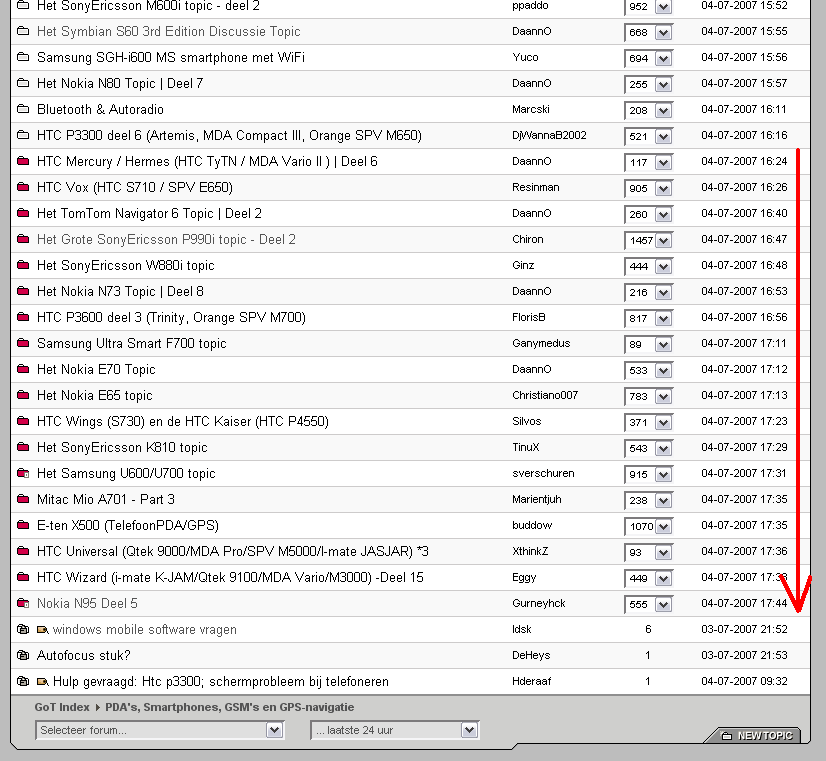Click folder icon beside HTC P3300 deel 6
The image size is (826, 761).
click(x=23, y=135)
